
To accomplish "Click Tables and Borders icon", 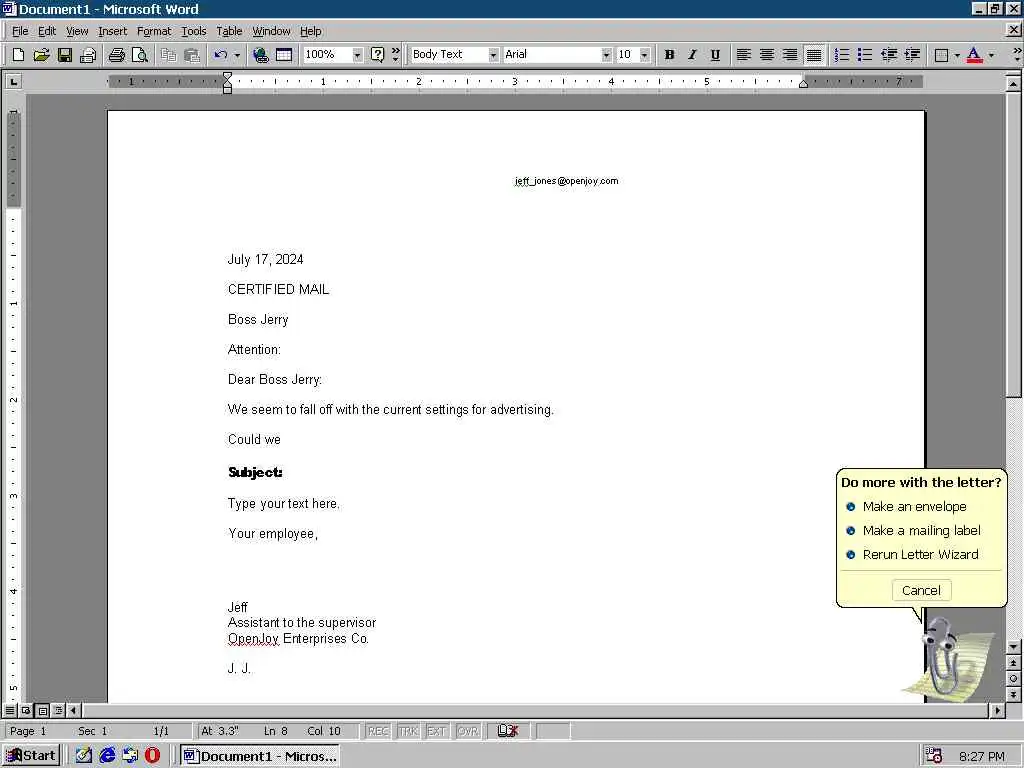I will [x=284, y=55].
